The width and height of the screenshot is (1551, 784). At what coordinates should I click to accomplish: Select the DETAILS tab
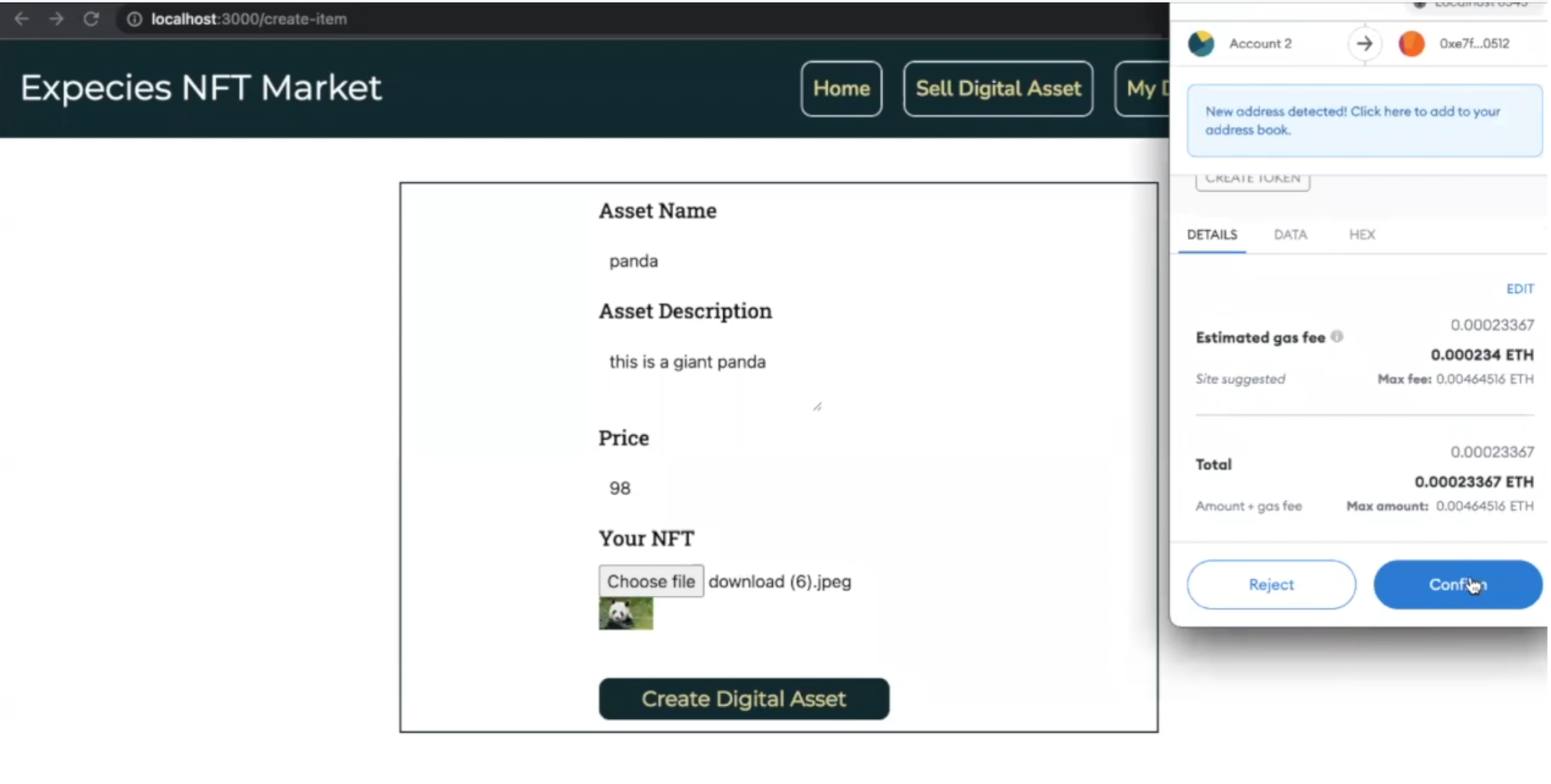tap(1212, 234)
